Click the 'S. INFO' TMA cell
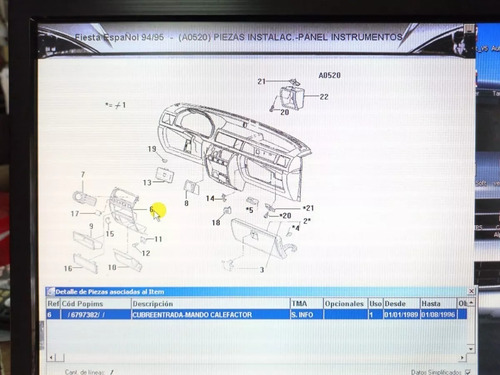Screen dimensions: 500x375 point(307,315)
